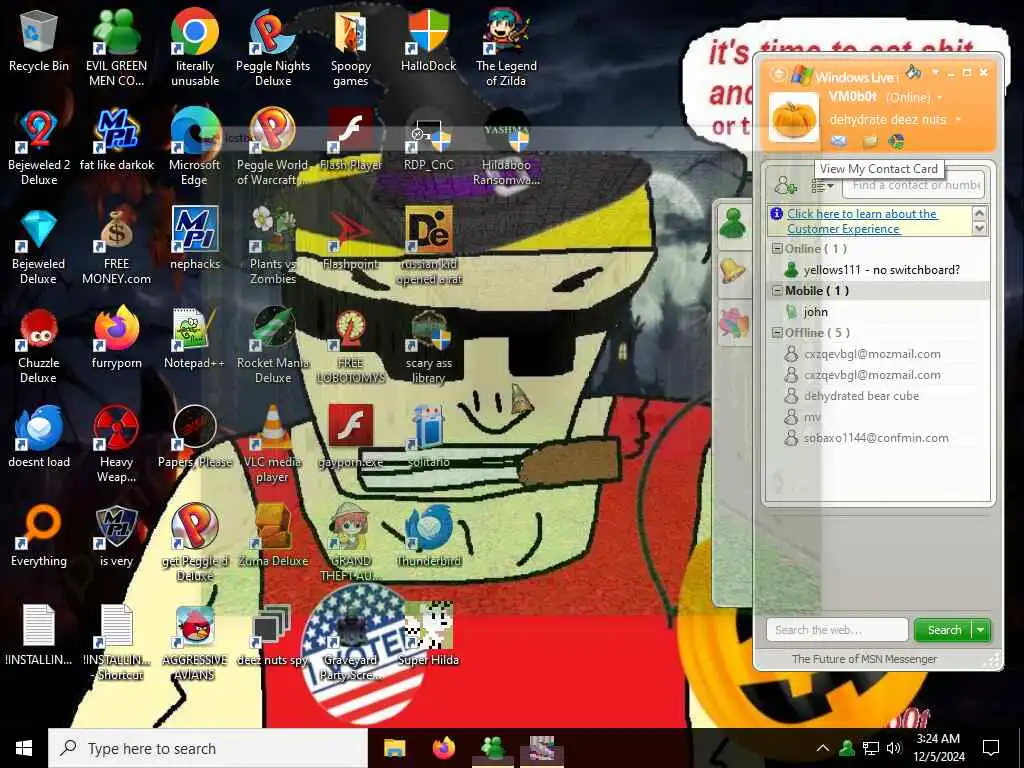Open Rocket Mania Deluxe desktop icon

point(273,345)
